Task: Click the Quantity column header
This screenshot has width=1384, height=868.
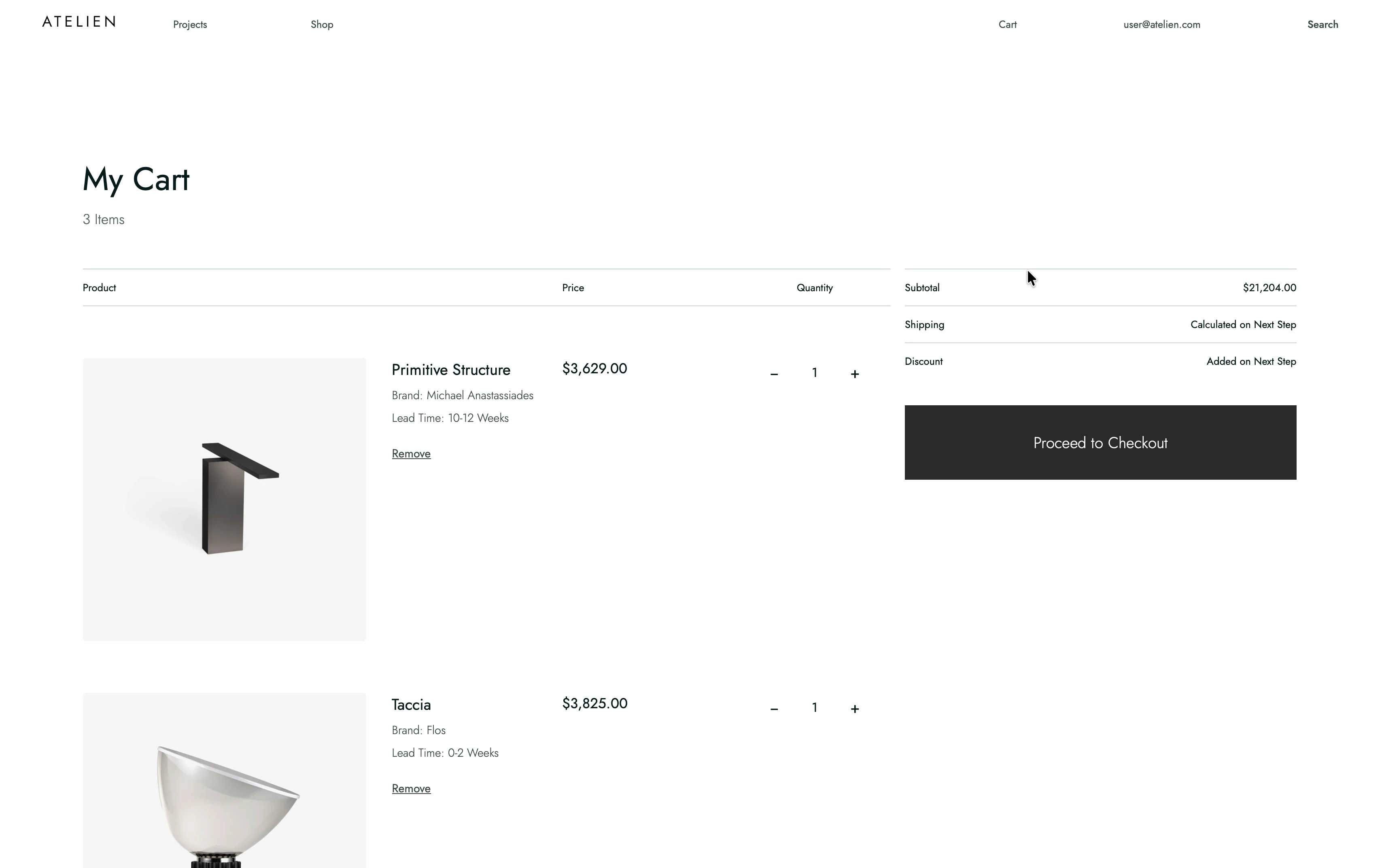Action: (814, 288)
